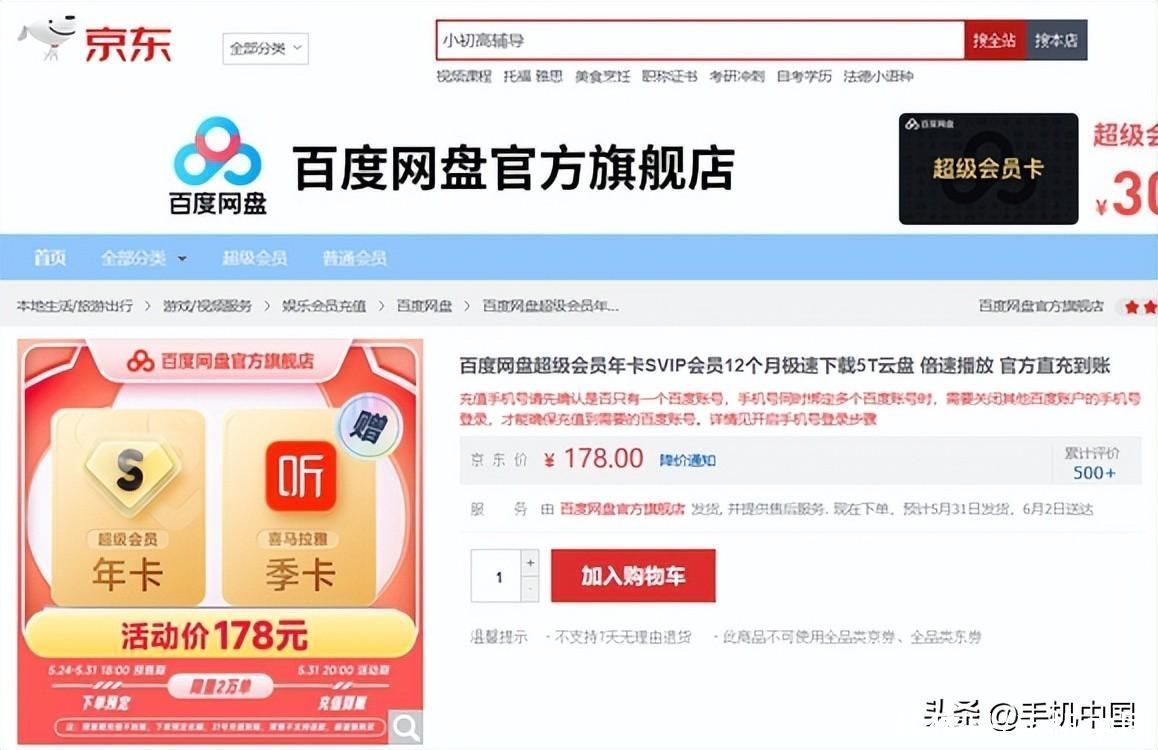Focus the search input field
1158x750 pixels.
(x=700, y=41)
